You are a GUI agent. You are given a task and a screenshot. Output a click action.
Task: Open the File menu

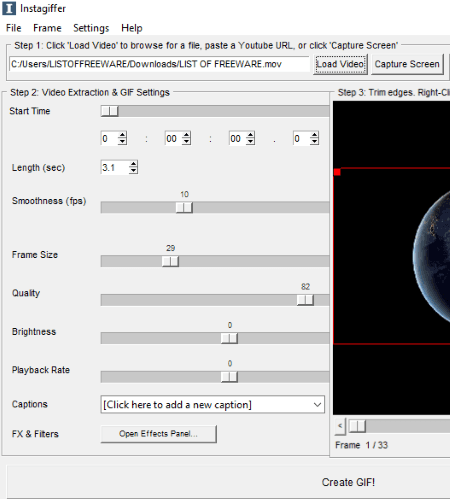14,28
